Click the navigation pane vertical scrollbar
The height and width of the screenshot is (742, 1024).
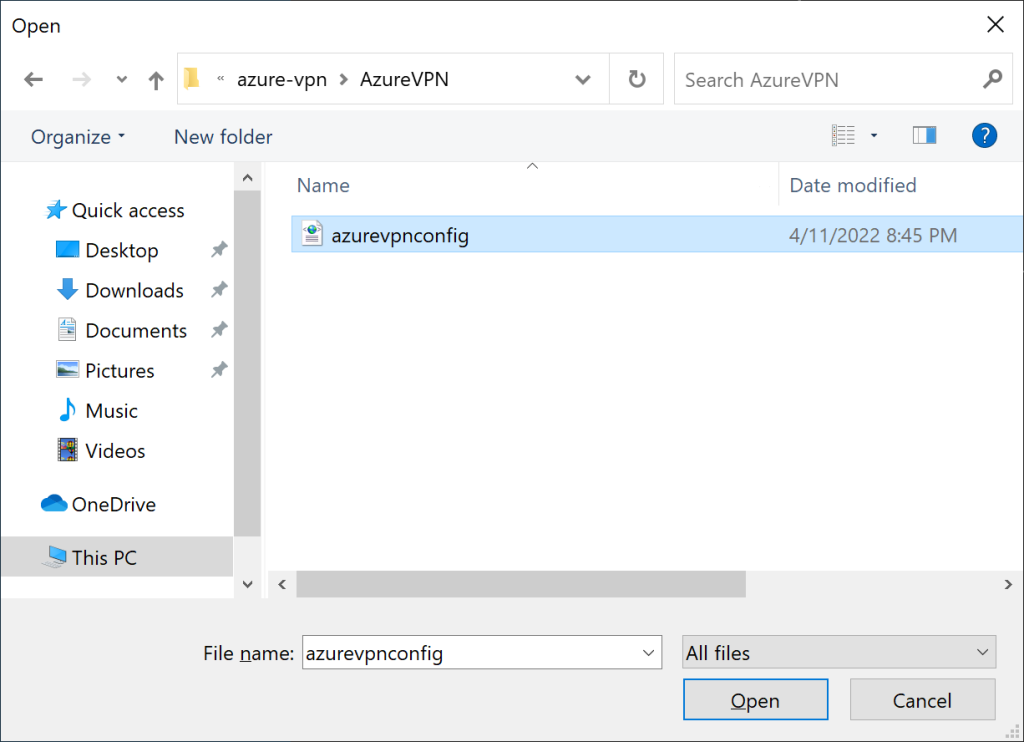point(248,363)
